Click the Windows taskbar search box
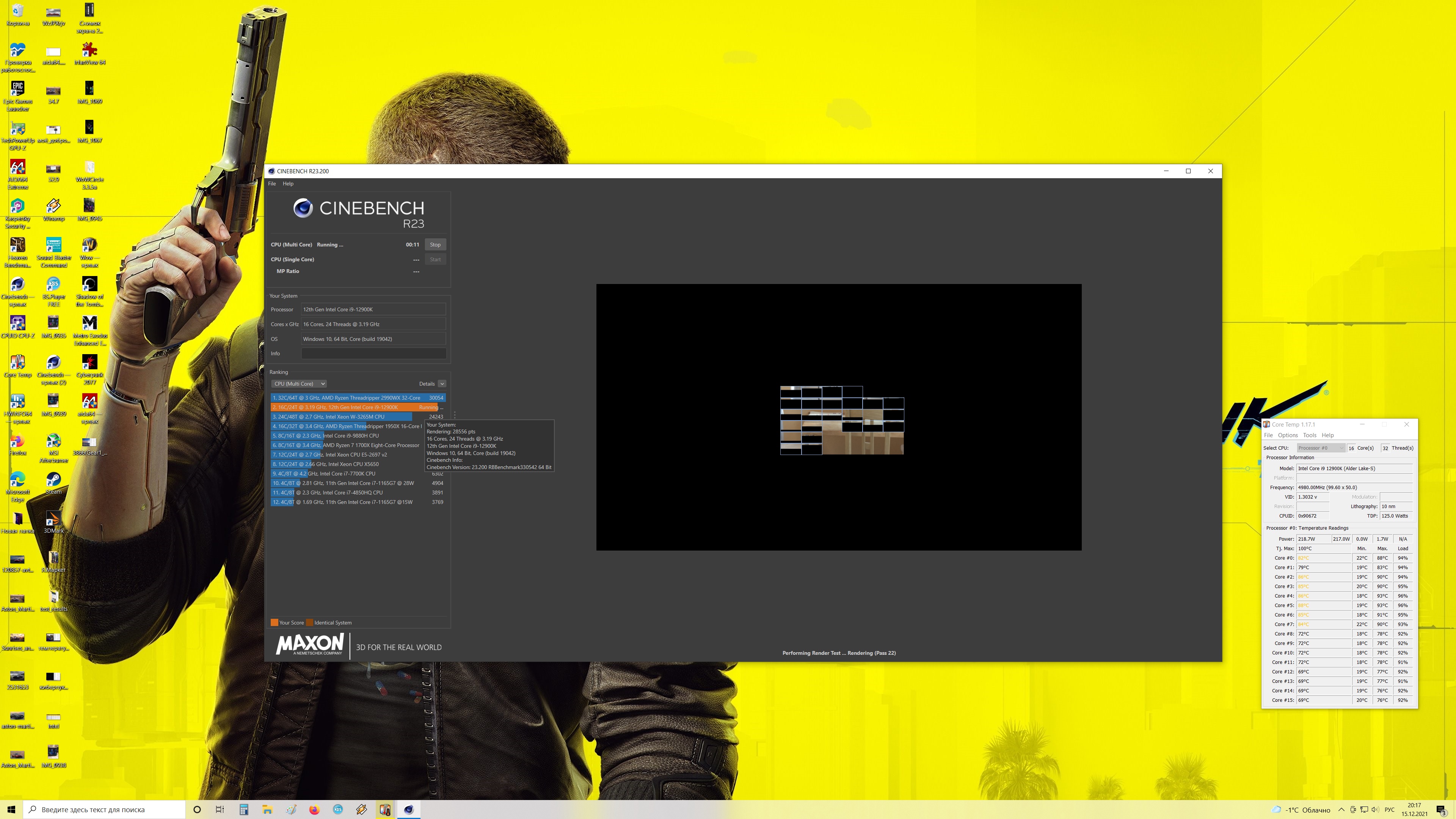 [105, 810]
